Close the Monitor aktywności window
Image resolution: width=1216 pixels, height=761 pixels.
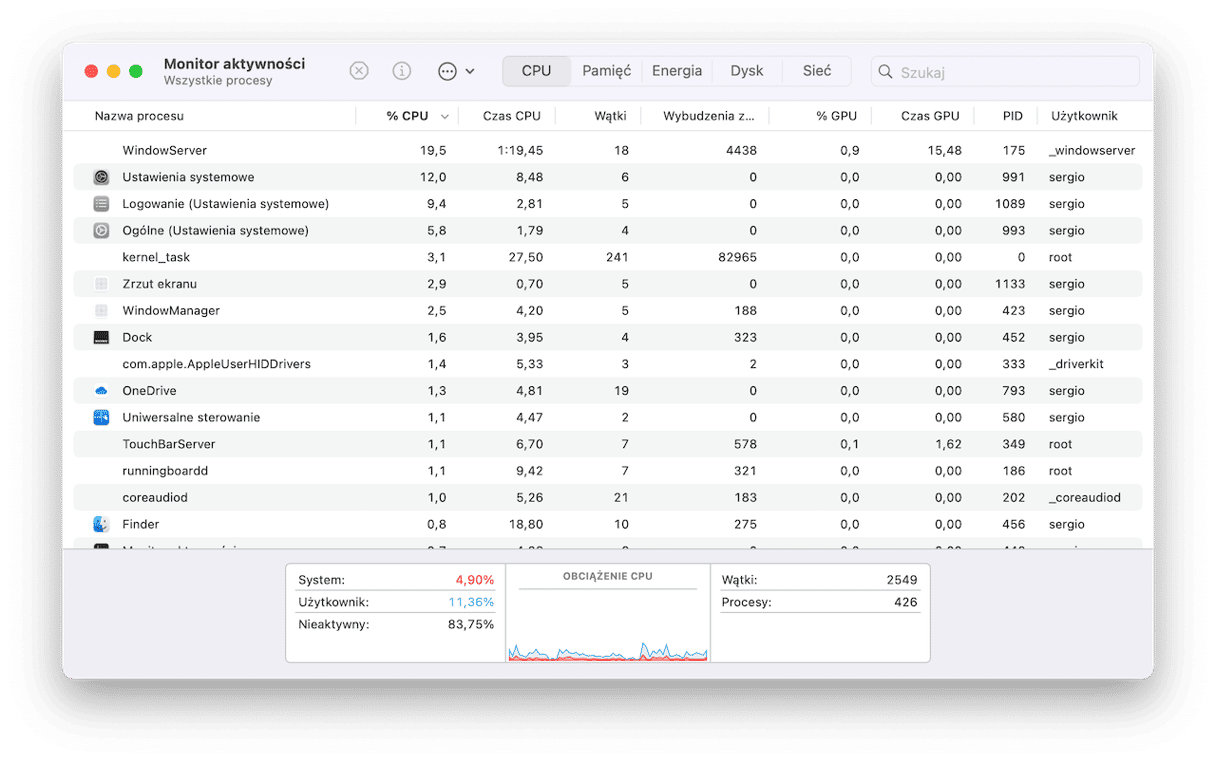coord(91,72)
